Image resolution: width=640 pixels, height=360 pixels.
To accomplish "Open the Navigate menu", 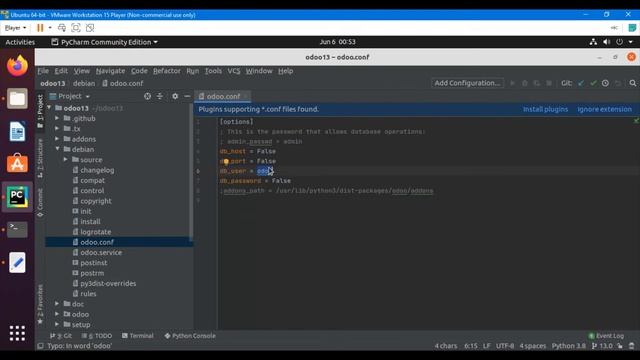I will pyautogui.click(x=110, y=71).
